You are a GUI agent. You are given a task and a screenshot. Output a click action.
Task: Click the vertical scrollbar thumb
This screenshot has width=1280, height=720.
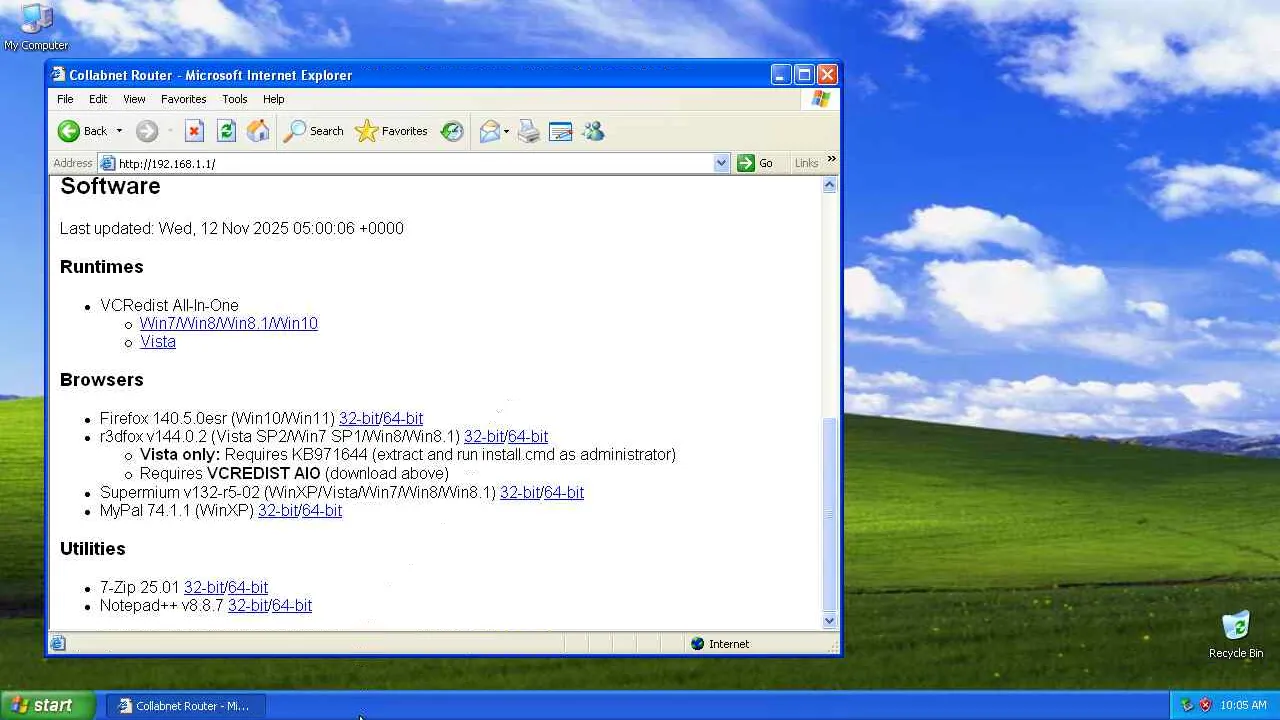pyautogui.click(x=829, y=514)
